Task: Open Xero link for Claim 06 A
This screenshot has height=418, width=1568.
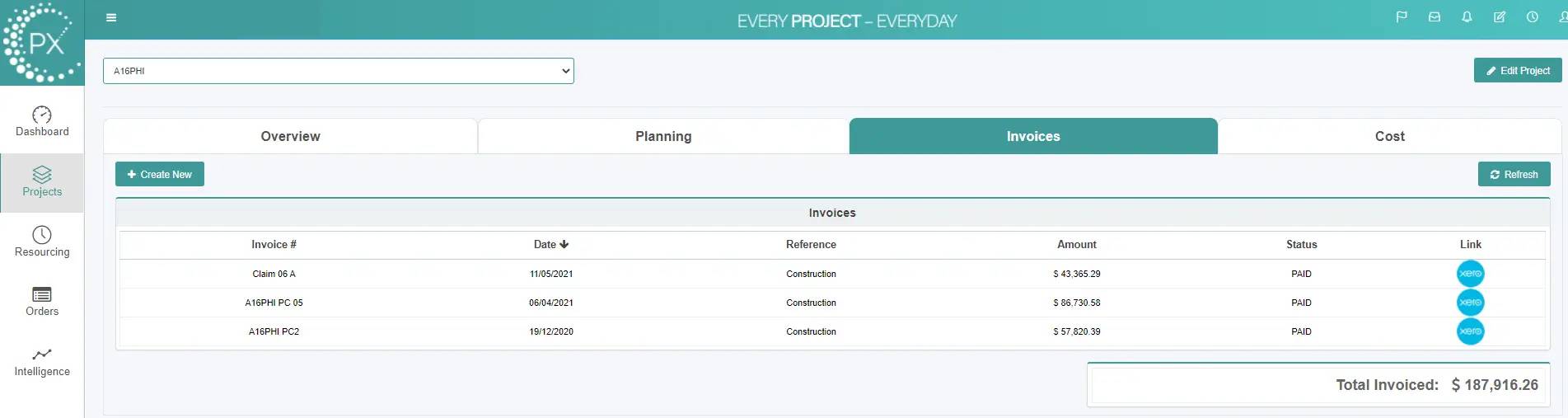Action: (1470, 274)
